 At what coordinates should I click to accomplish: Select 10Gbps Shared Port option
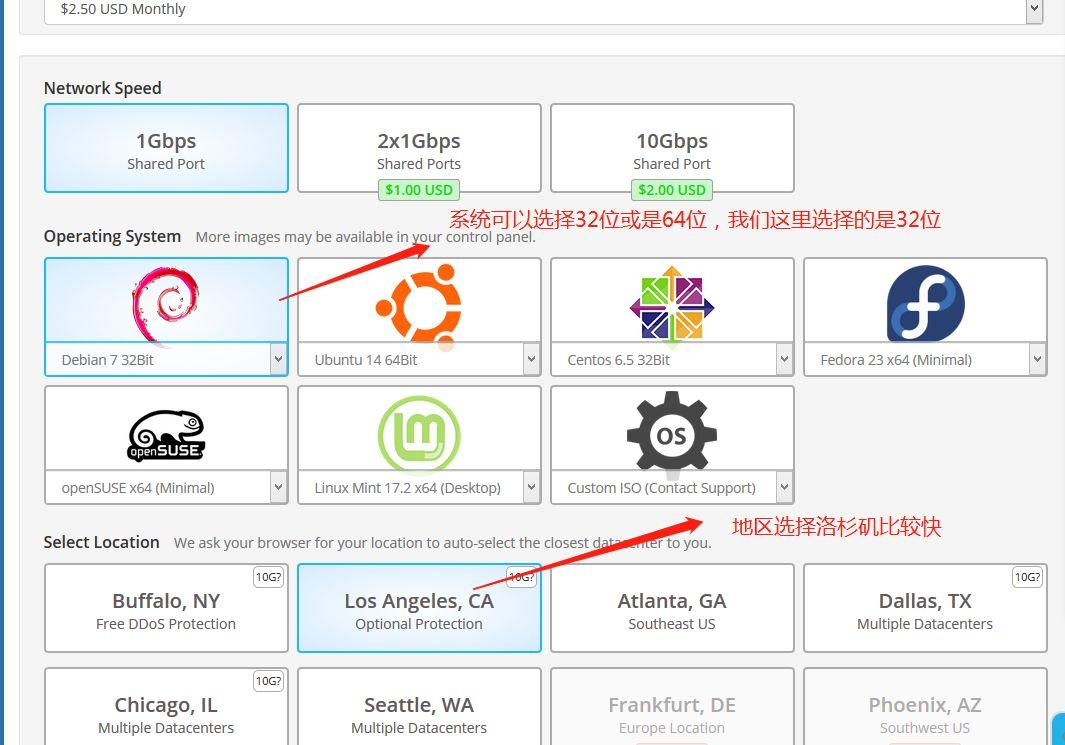click(672, 148)
